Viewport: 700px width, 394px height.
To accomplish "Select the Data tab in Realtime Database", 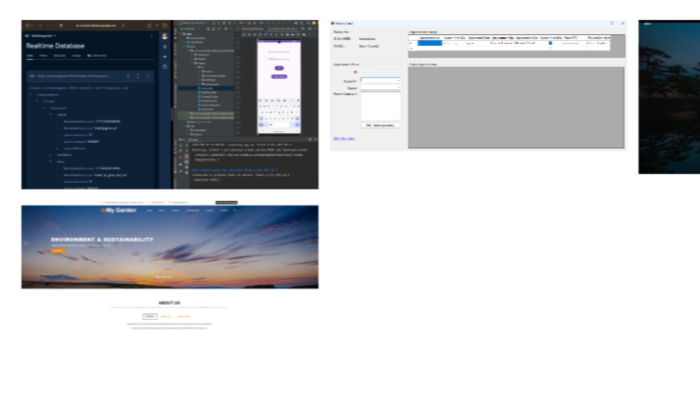I will [x=29, y=56].
